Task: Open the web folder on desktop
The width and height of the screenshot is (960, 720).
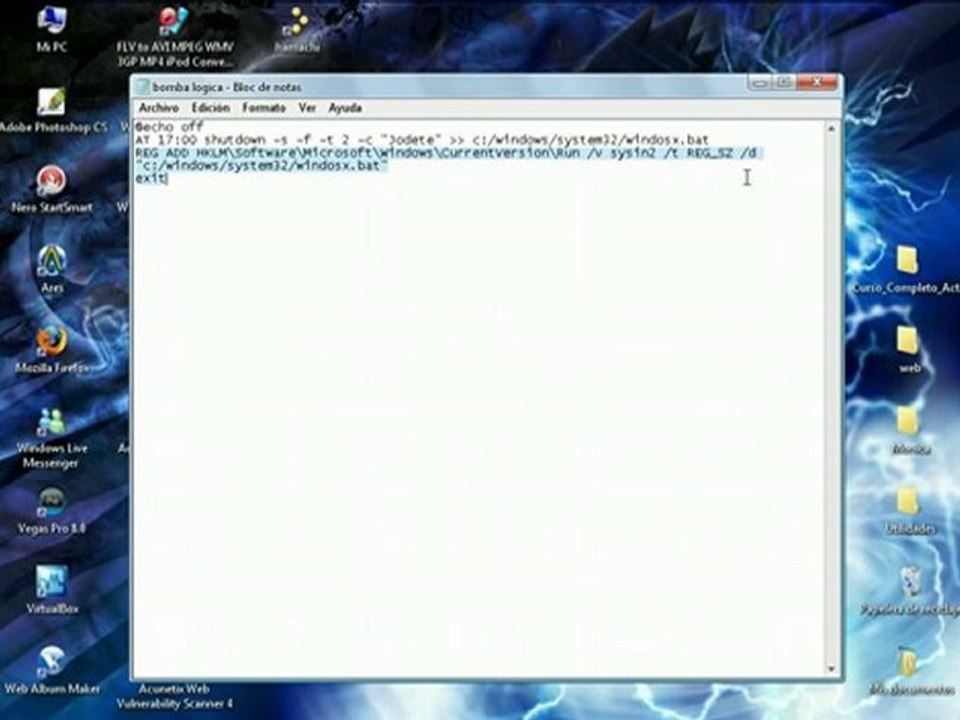Action: (909, 349)
